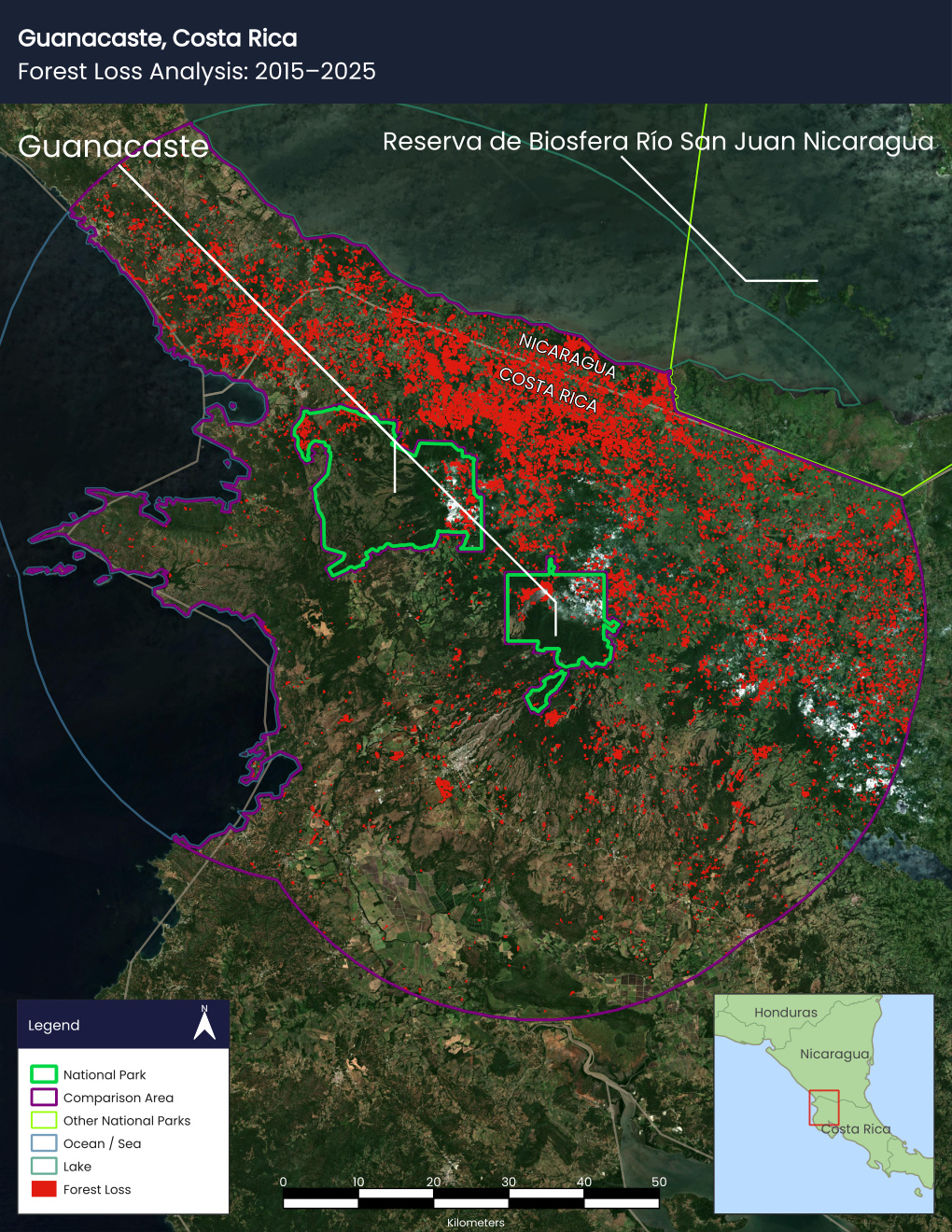Viewport: 952px width, 1232px height.
Task: Click the red extent box in inset map
Action: tap(824, 1108)
